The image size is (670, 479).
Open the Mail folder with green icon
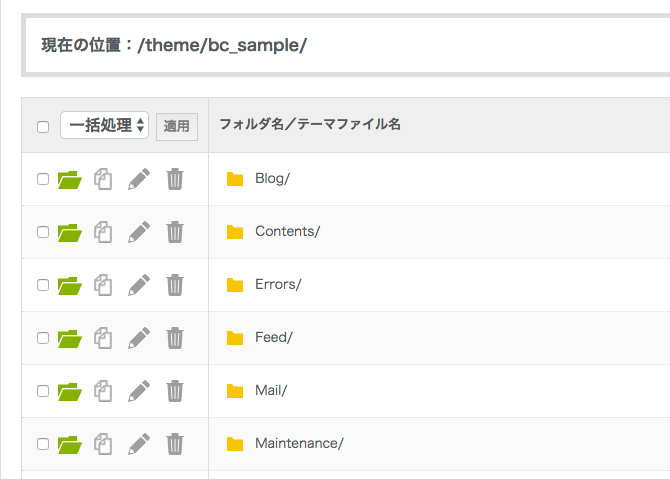(x=69, y=391)
